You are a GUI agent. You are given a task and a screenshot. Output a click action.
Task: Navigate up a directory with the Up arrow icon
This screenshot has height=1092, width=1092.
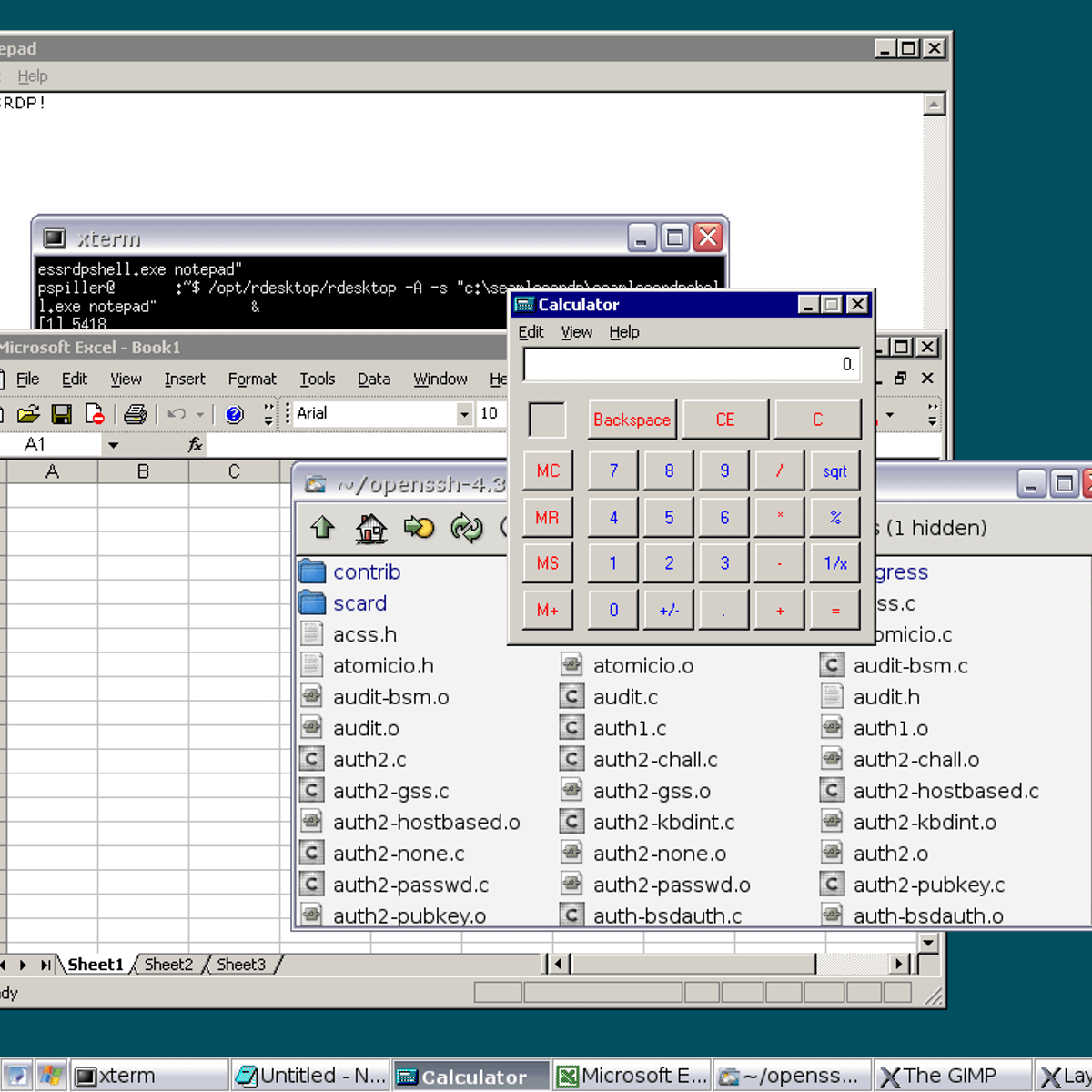tap(321, 528)
